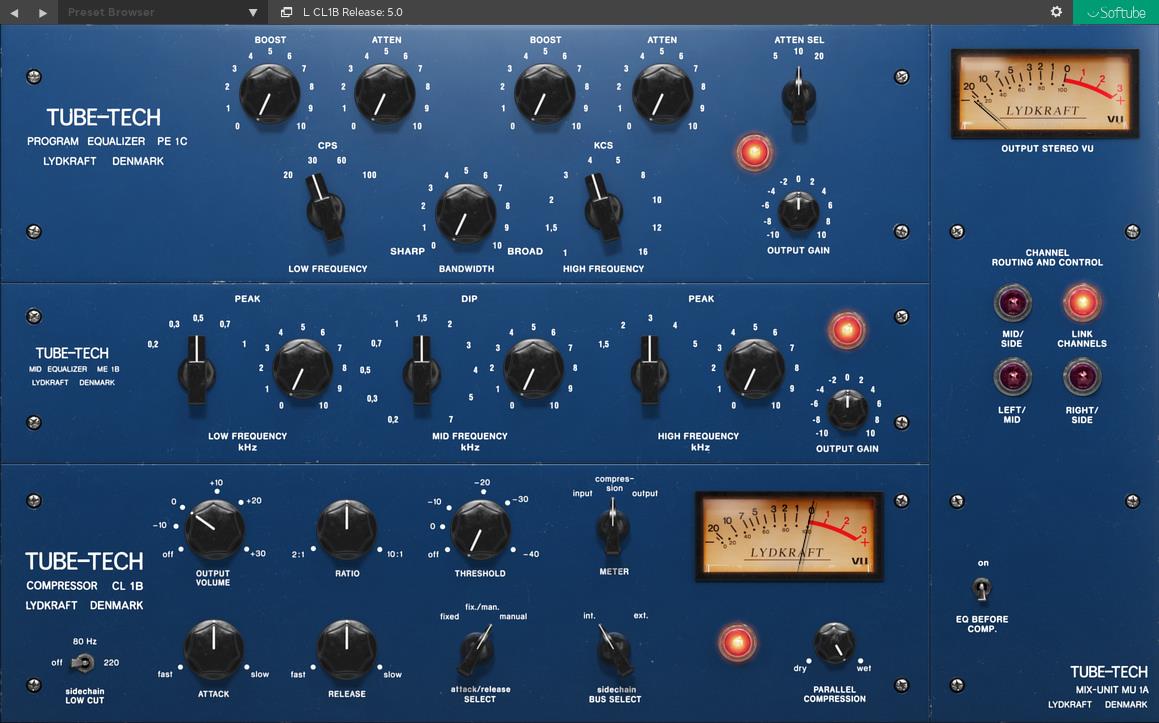Click the compressor OUTPUT VOLUME knob
Viewport: 1159px width, 723px height.
coord(214,529)
